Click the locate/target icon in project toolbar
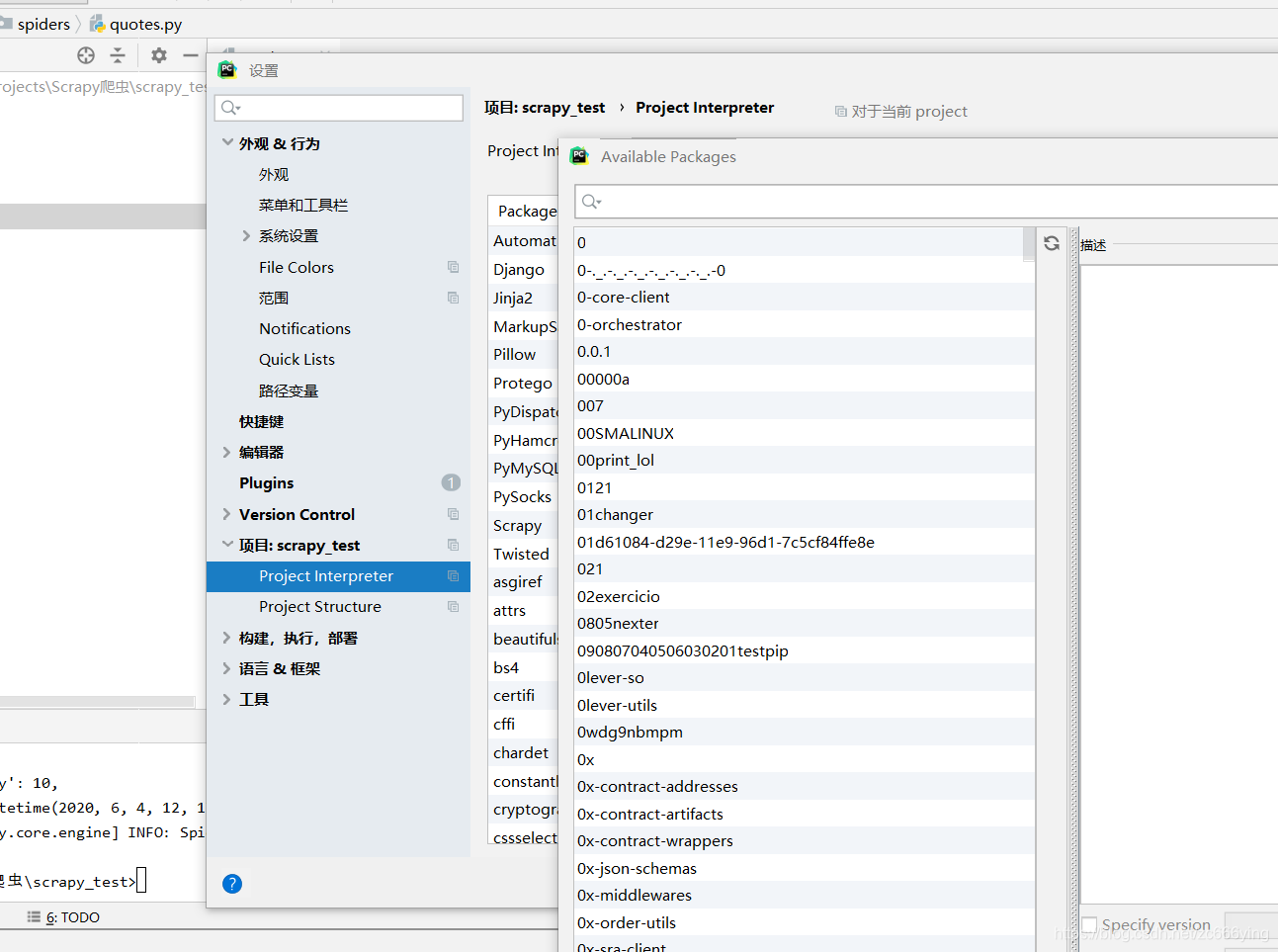The width and height of the screenshot is (1278, 952). click(x=86, y=55)
